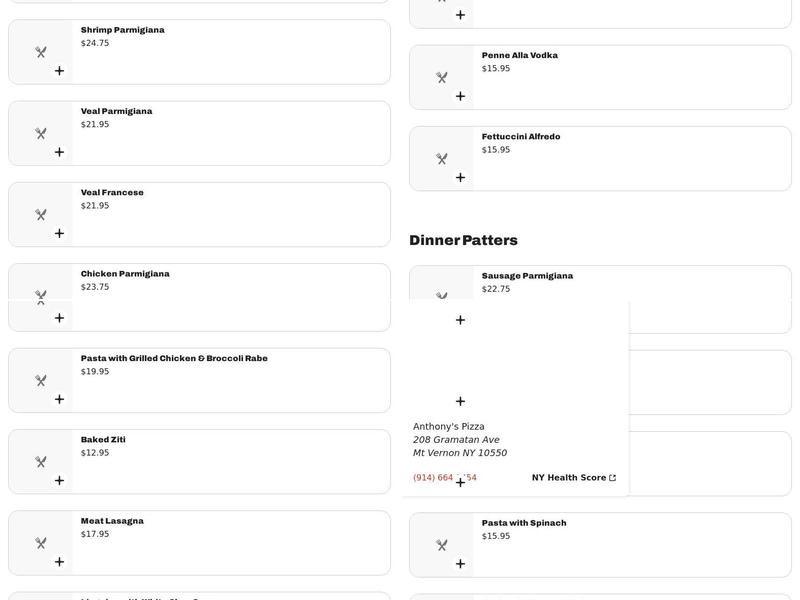Add Shrimp Parmigiana with plus icon

59,70
